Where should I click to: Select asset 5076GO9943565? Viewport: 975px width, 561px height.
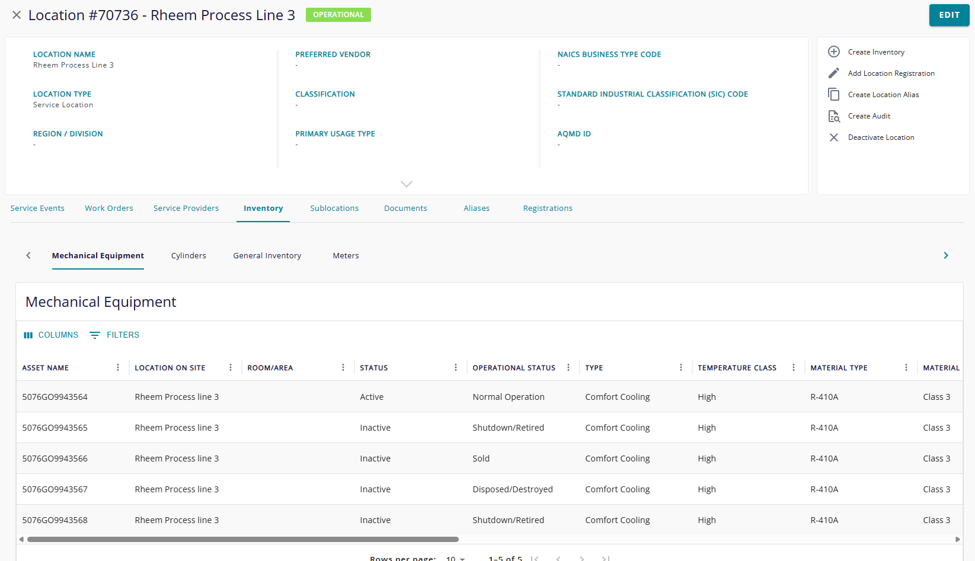(x=55, y=428)
